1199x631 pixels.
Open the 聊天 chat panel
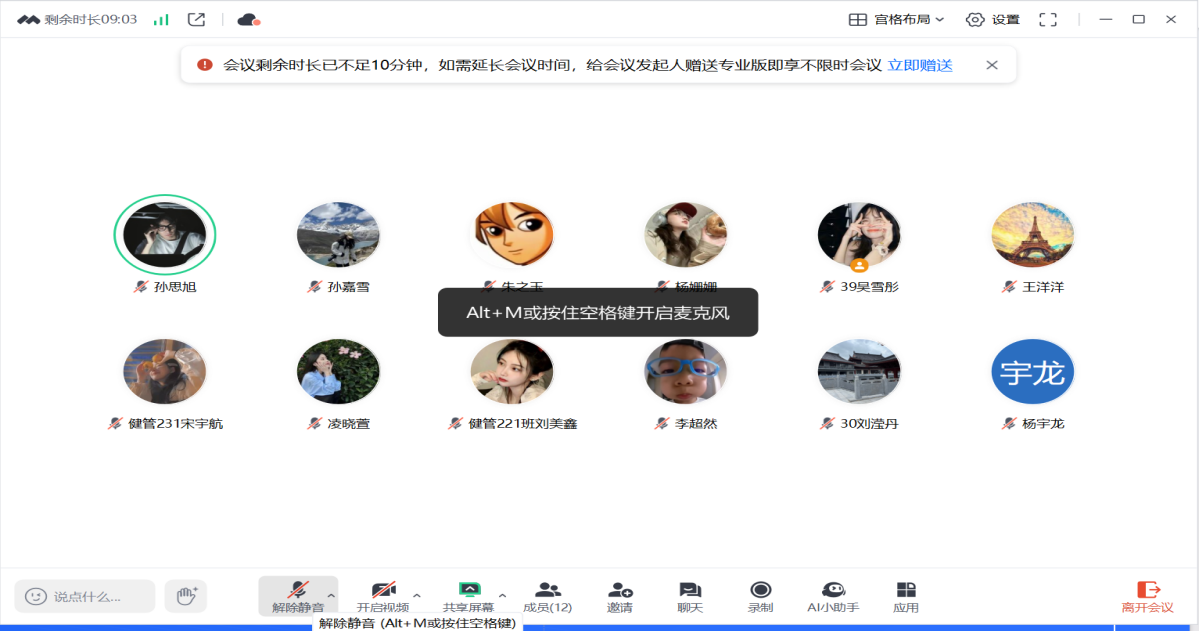[690, 595]
